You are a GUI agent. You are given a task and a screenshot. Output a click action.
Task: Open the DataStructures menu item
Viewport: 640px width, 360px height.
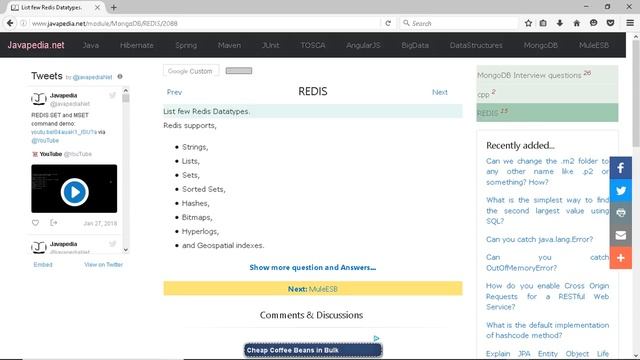pyautogui.click(x=476, y=45)
